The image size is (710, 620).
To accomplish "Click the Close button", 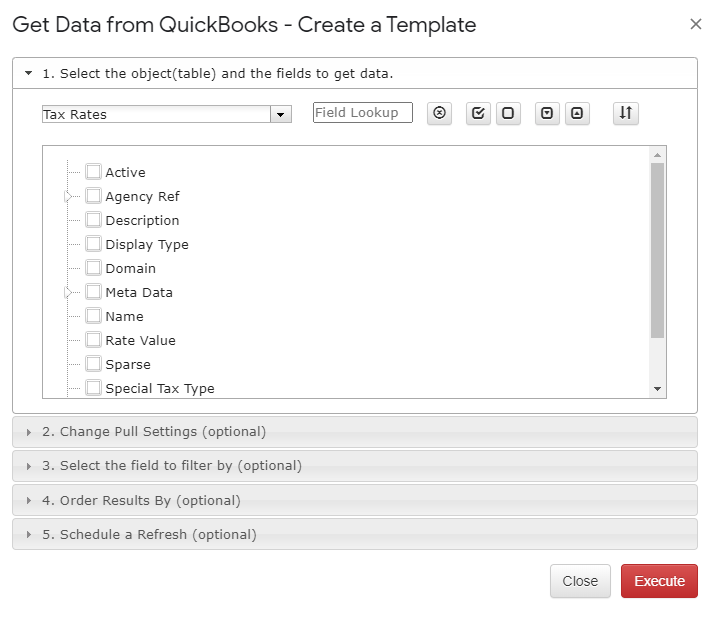I will pyautogui.click(x=580, y=581).
